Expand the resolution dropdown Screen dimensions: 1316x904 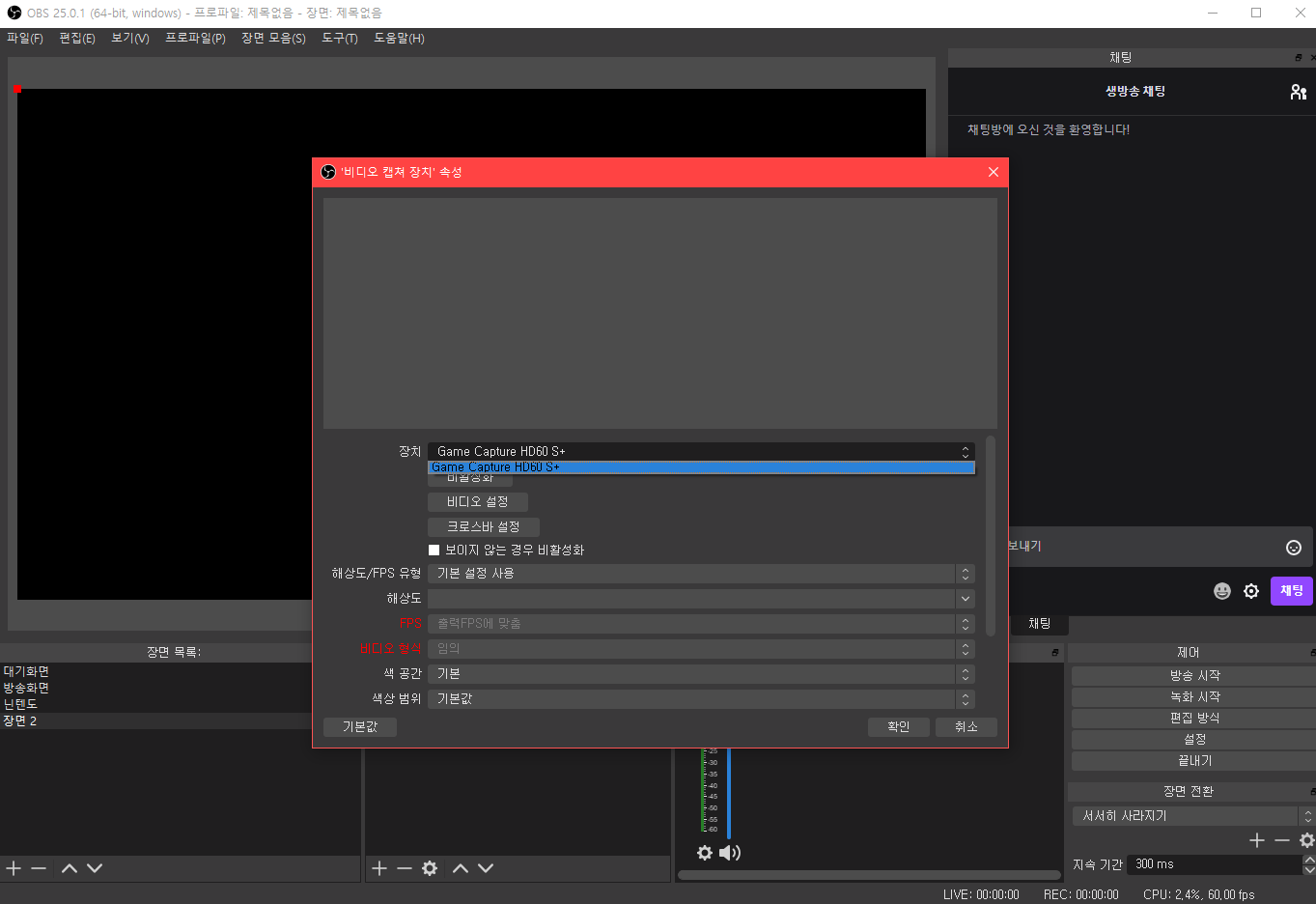[965, 599]
